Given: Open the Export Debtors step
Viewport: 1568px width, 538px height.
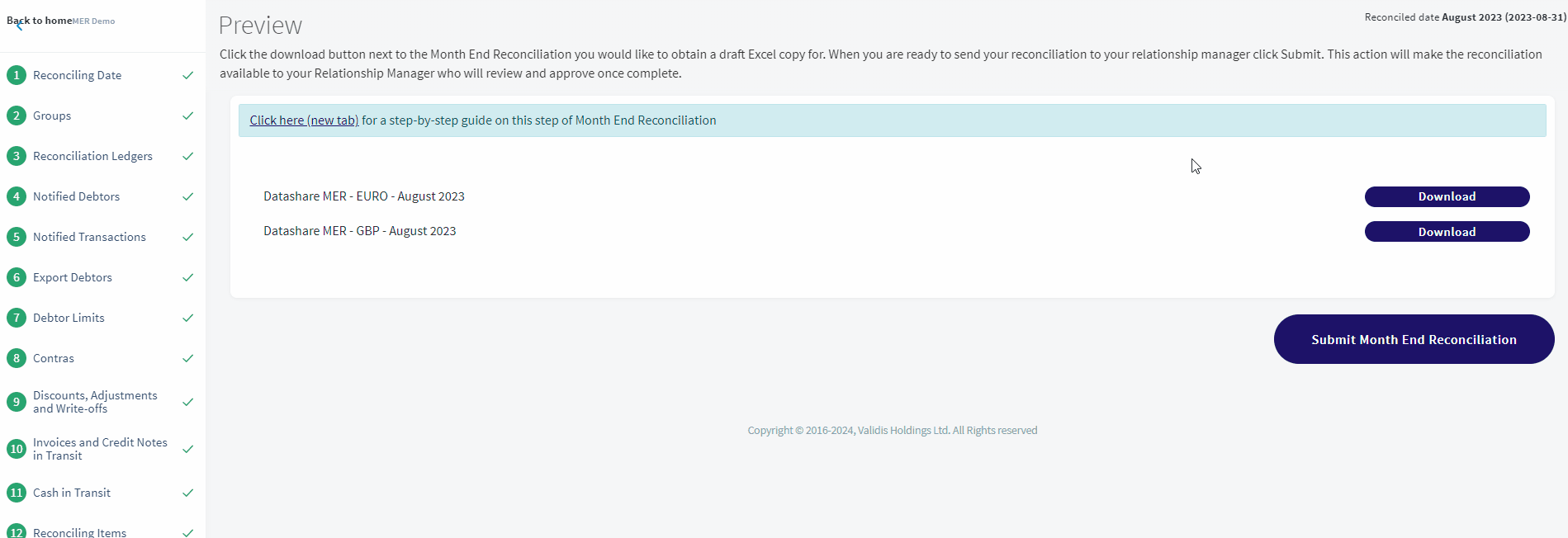Looking at the screenshot, I should (73, 277).
